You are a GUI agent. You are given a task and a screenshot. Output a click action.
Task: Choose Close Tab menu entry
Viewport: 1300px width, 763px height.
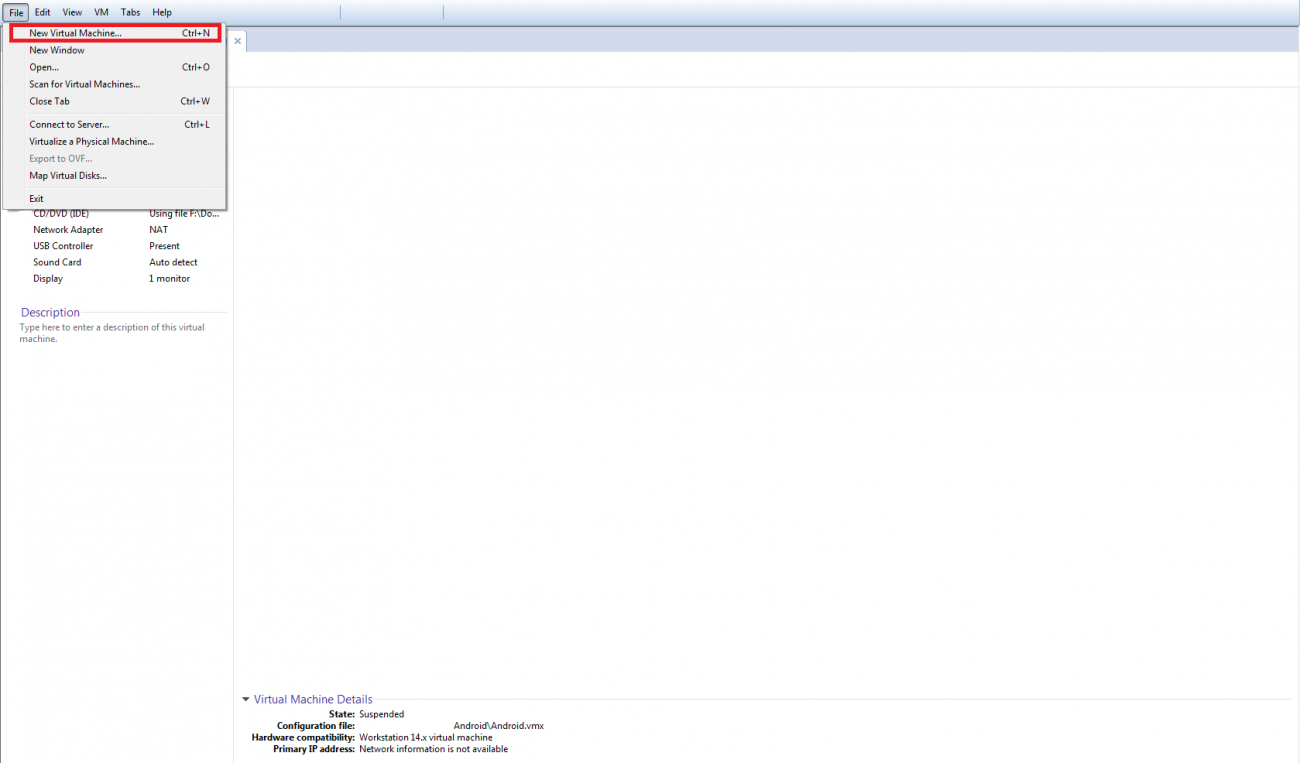pyautogui.click(x=50, y=101)
